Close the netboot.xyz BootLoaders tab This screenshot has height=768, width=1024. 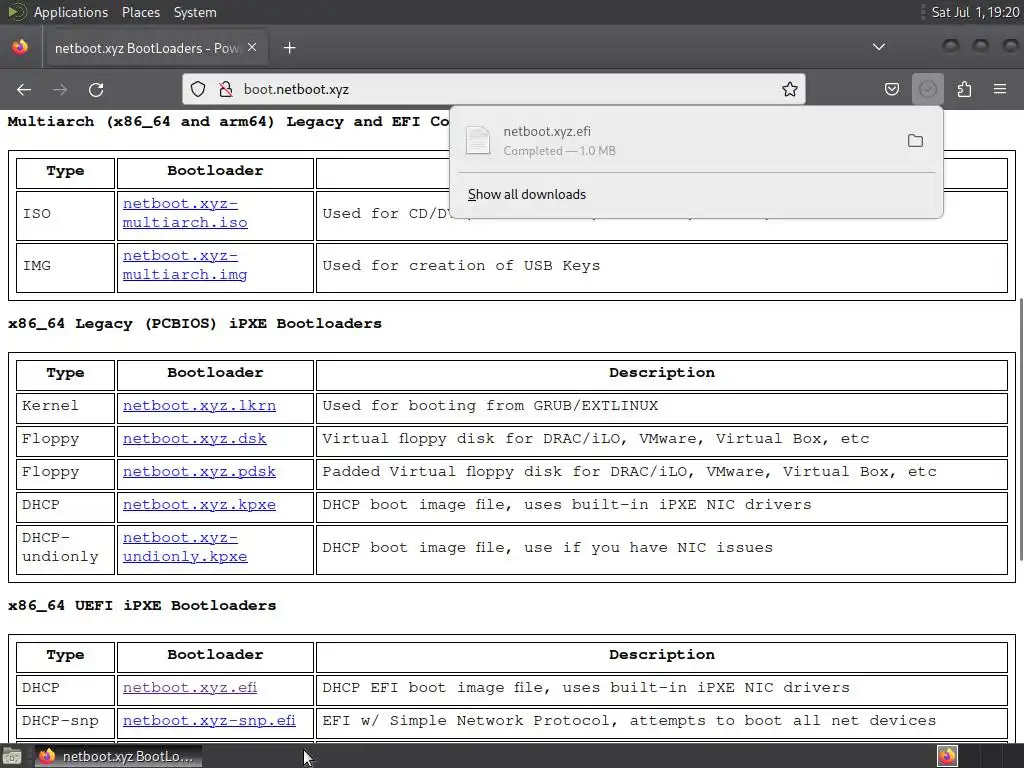point(252,48)
